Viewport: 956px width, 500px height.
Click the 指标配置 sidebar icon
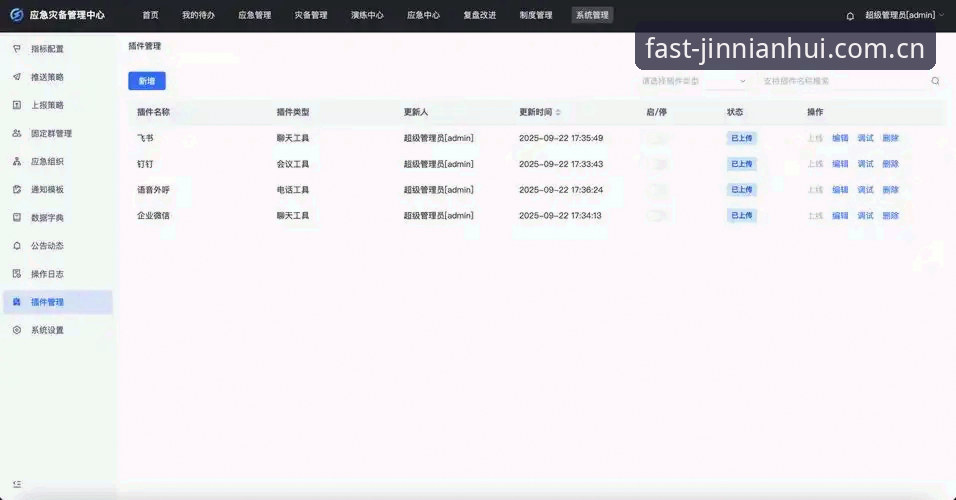tap(17, 49)
